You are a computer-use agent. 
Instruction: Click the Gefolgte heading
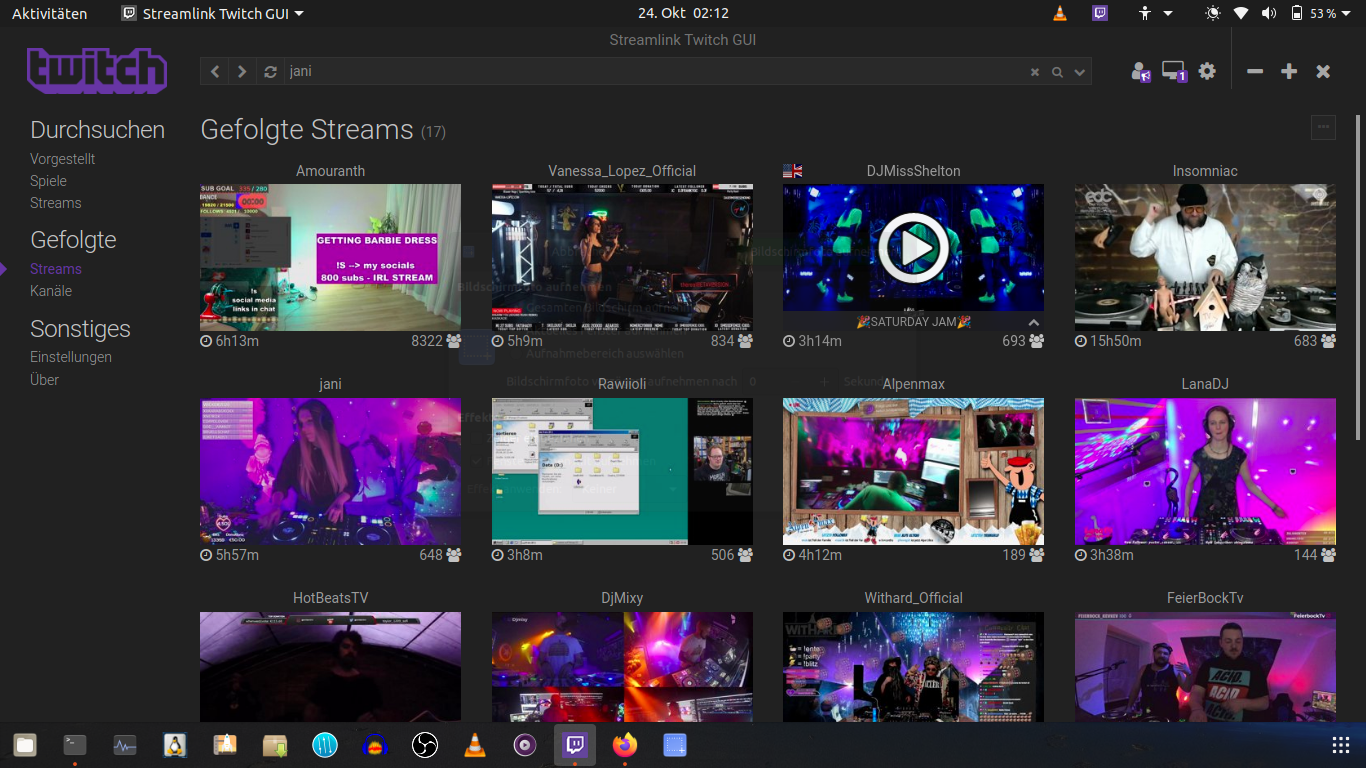(73, 240)
